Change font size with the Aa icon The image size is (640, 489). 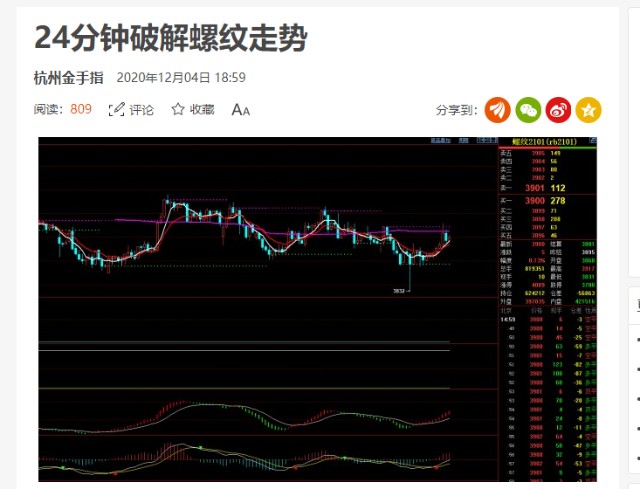pyautogui.click(x=241, y=109)
